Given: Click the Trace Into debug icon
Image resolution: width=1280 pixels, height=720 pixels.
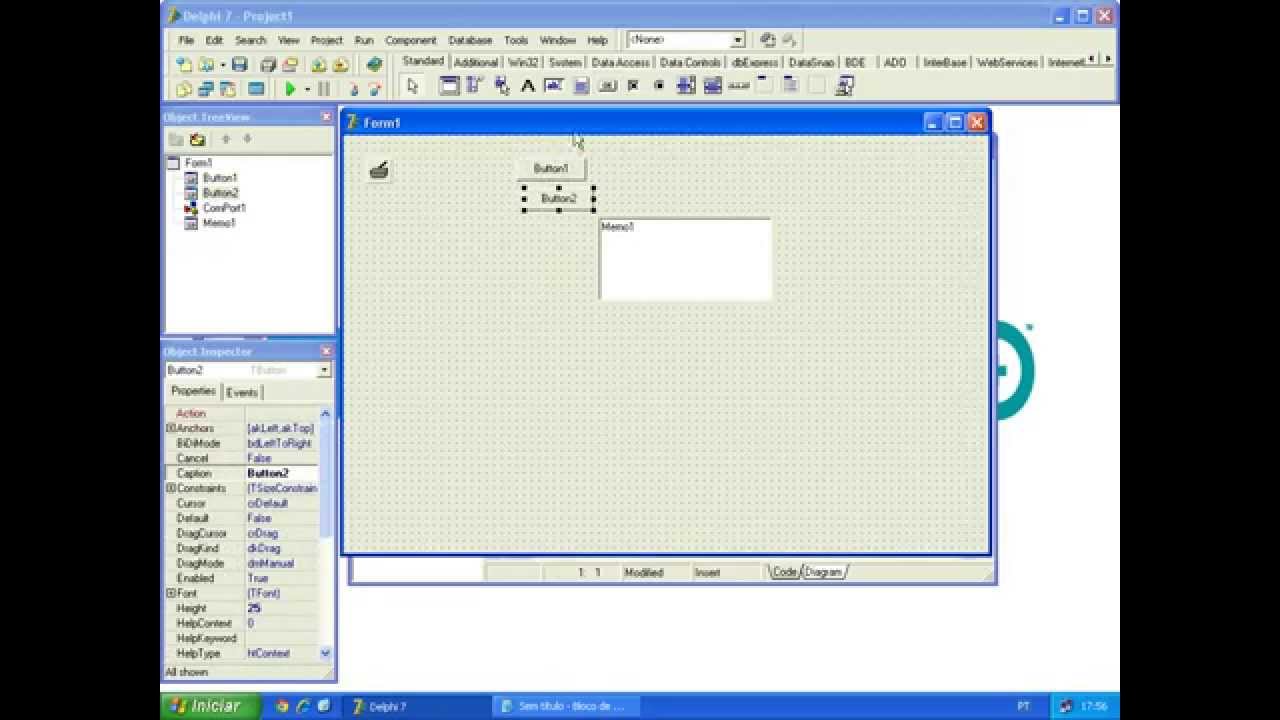Looking at the screenshot, I should pyautogui.click(x=353, y=89).
